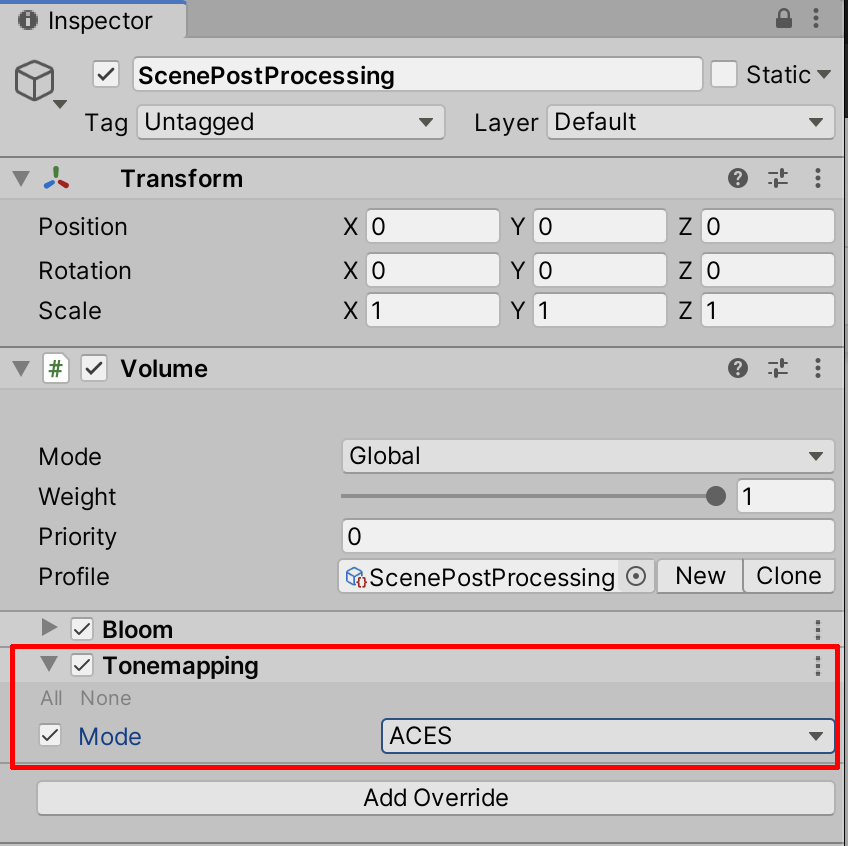Expand the Bloom override foldout

point(50,629)
